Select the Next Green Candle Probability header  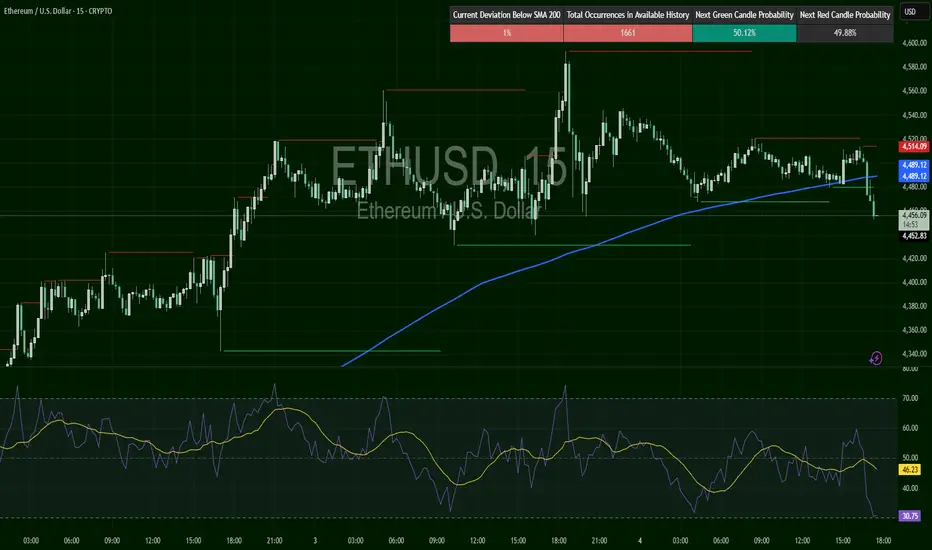[x=744, y=15]
